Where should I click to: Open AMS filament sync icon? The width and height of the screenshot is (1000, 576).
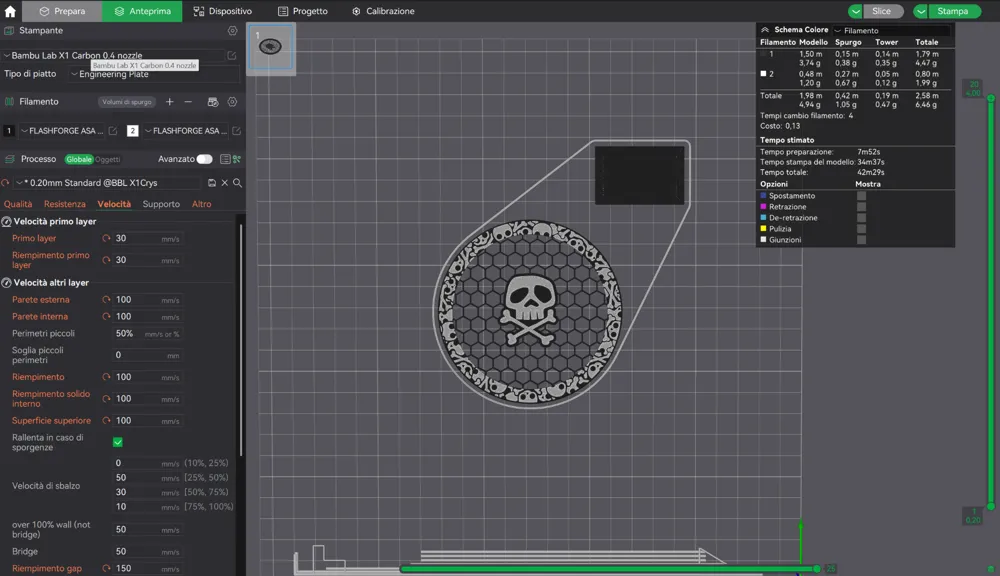[213, 101]
